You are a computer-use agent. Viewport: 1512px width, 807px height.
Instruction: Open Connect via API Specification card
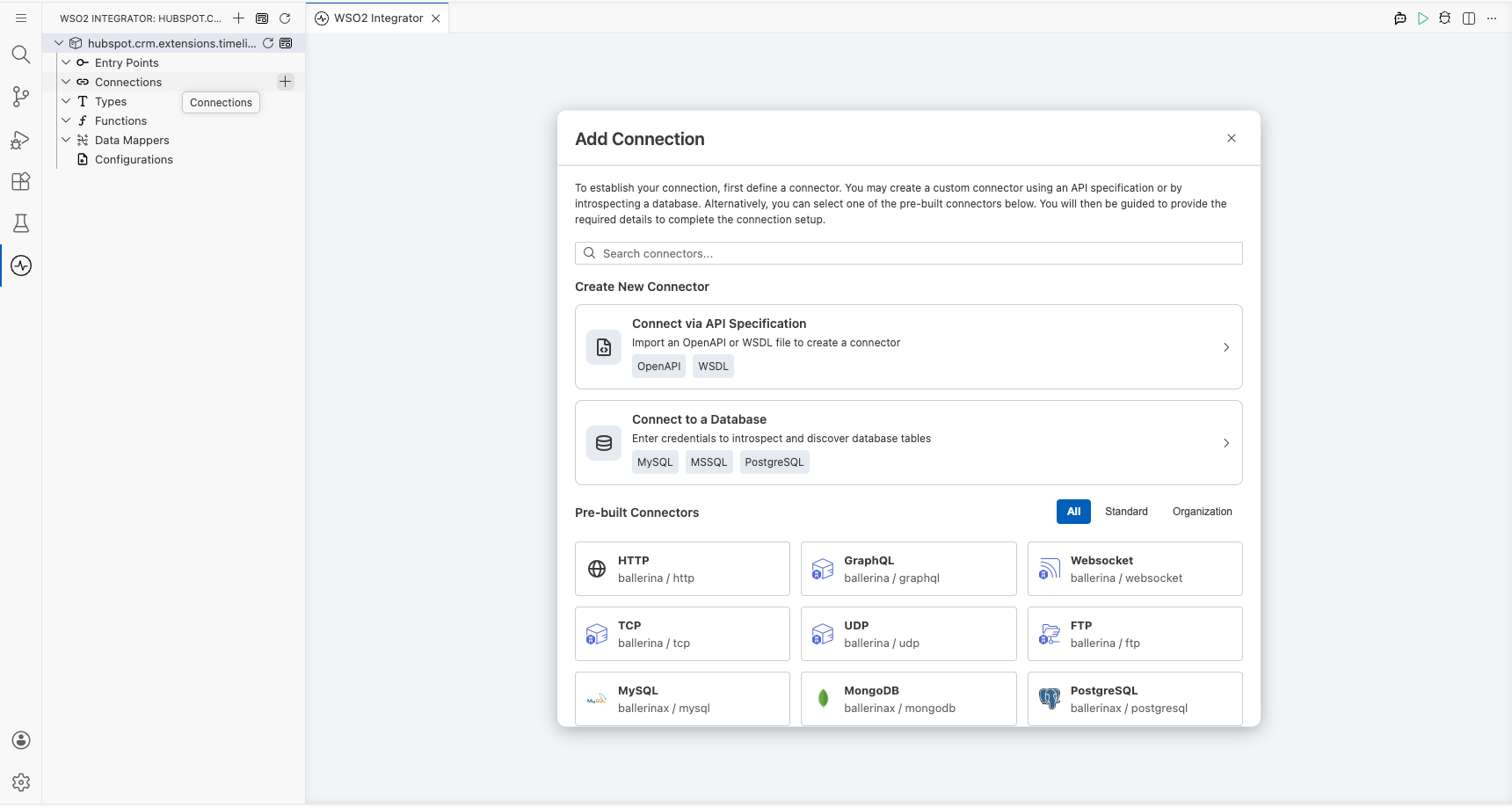pyautogui.click(x=908, y=346)
